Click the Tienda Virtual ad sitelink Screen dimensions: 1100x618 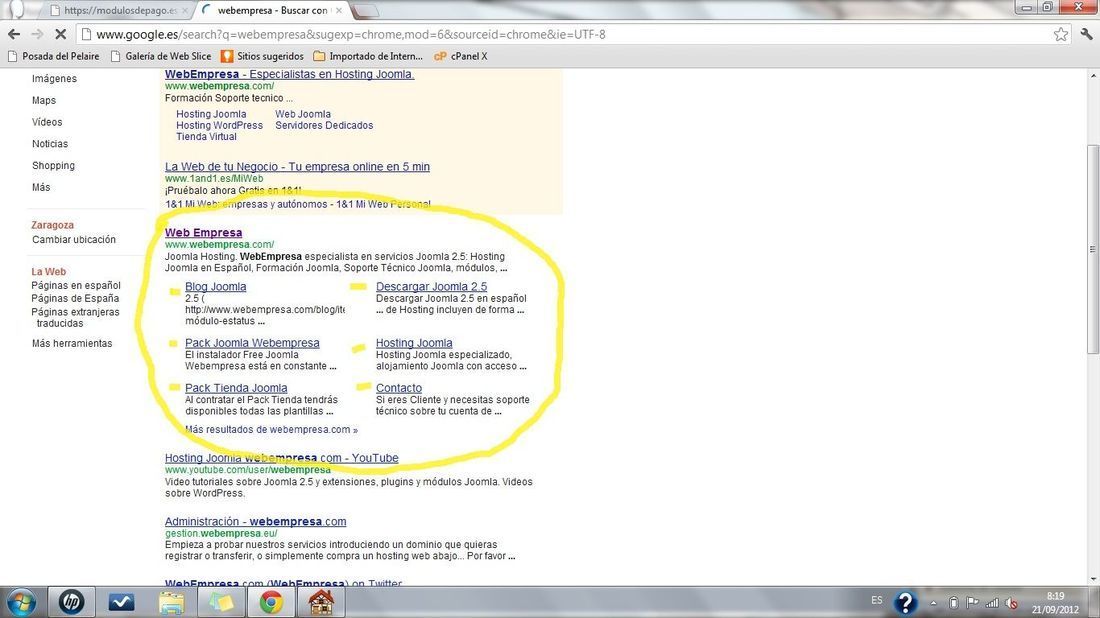pos(206,137)
